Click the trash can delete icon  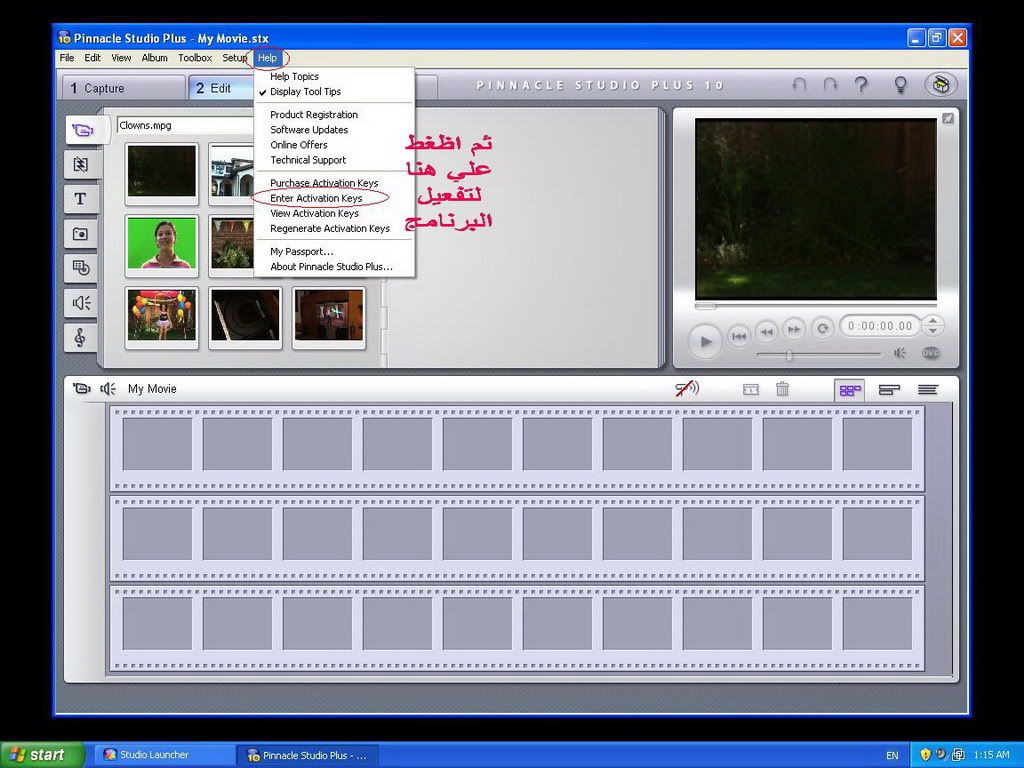[x=782, y=389]
